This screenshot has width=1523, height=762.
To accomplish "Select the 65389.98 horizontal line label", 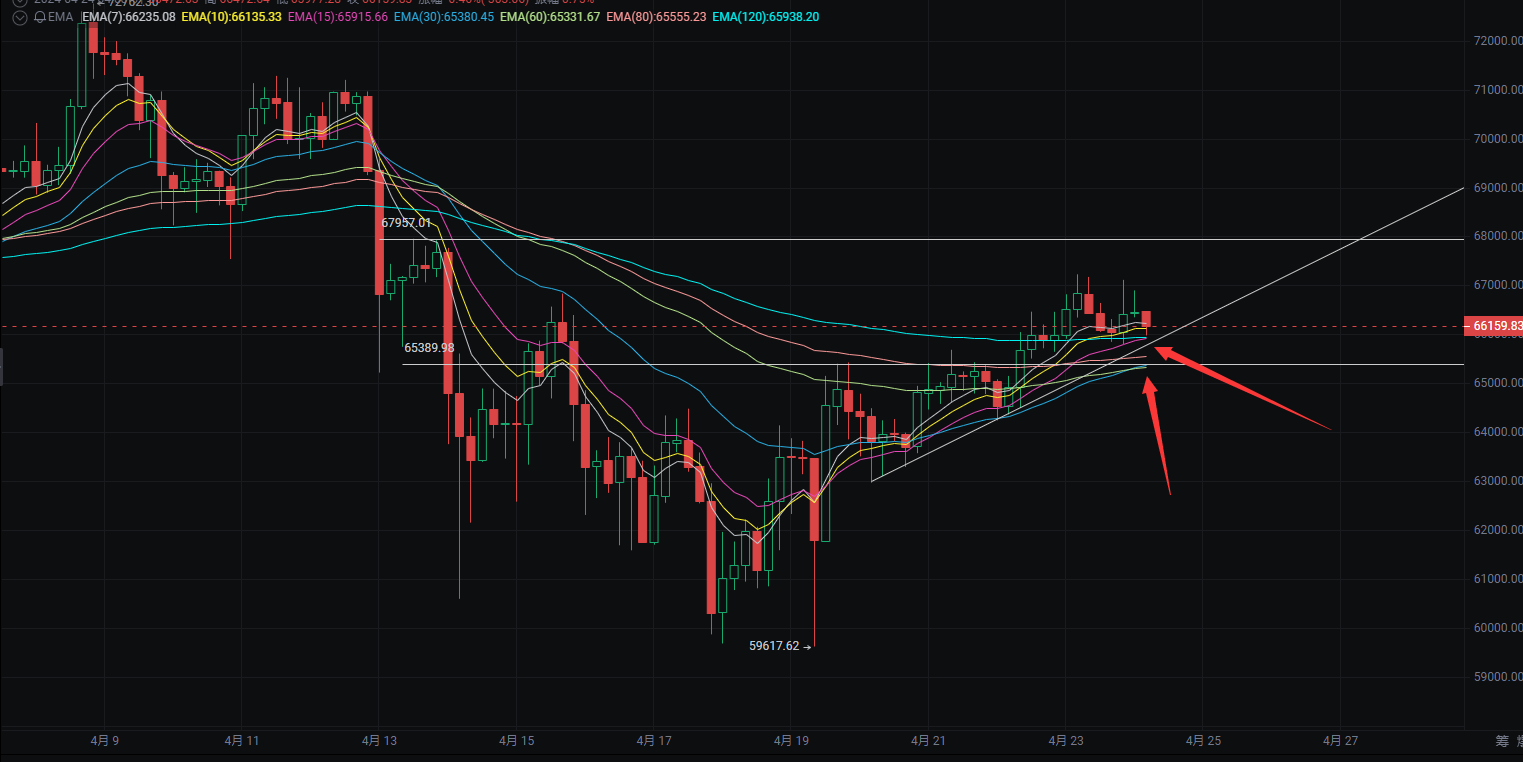I will pos(429,348).
